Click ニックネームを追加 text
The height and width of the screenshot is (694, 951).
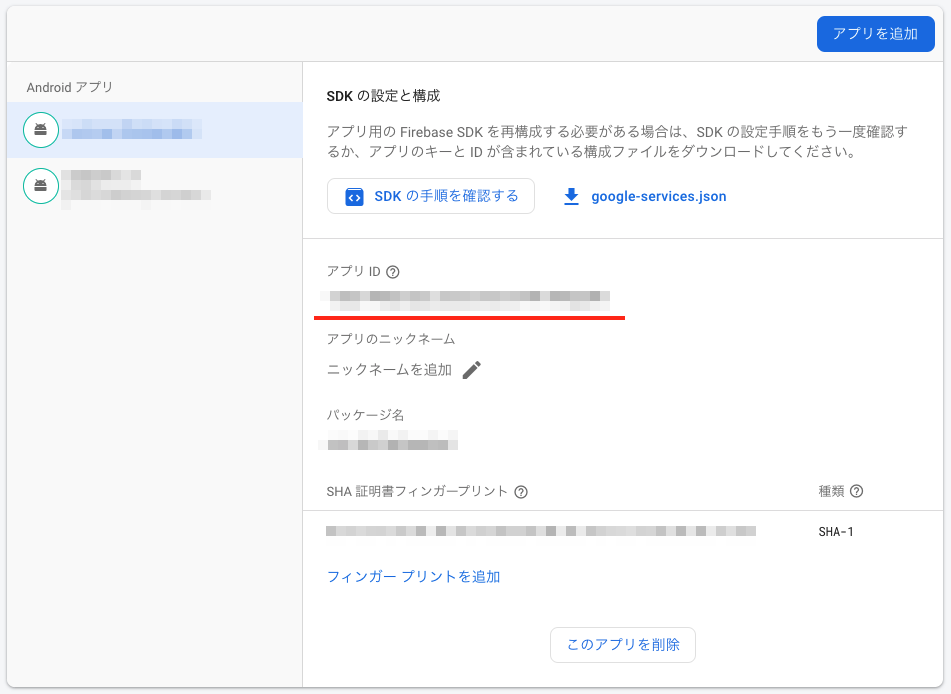[389, 370]
